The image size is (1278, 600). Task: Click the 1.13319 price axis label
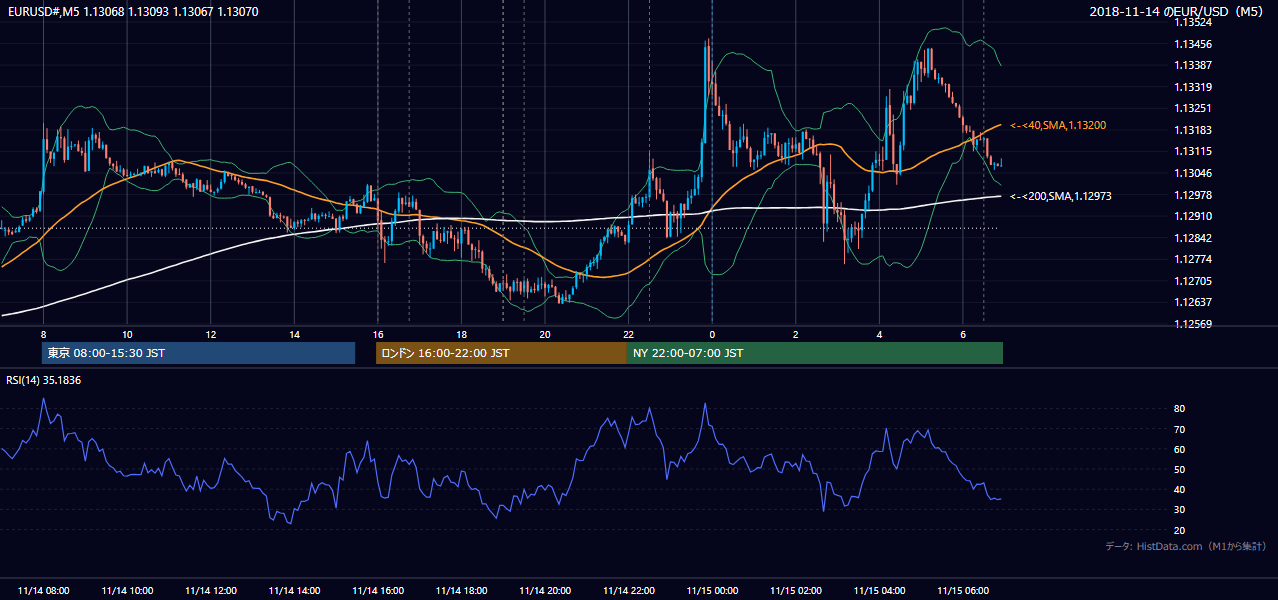[x=1194, y=87]
